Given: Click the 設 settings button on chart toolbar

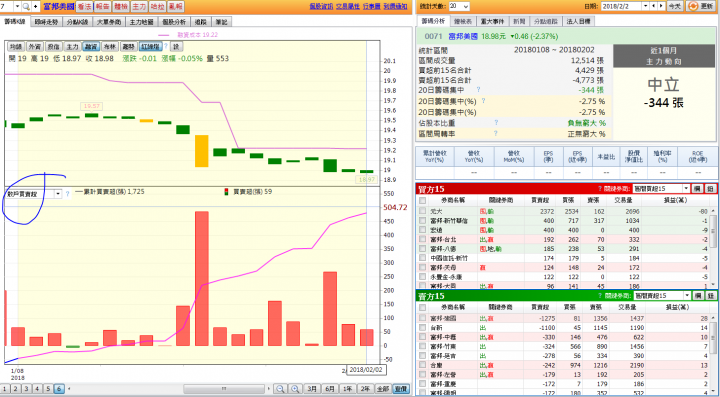Looking at the screenshot, I should point(177,46).
